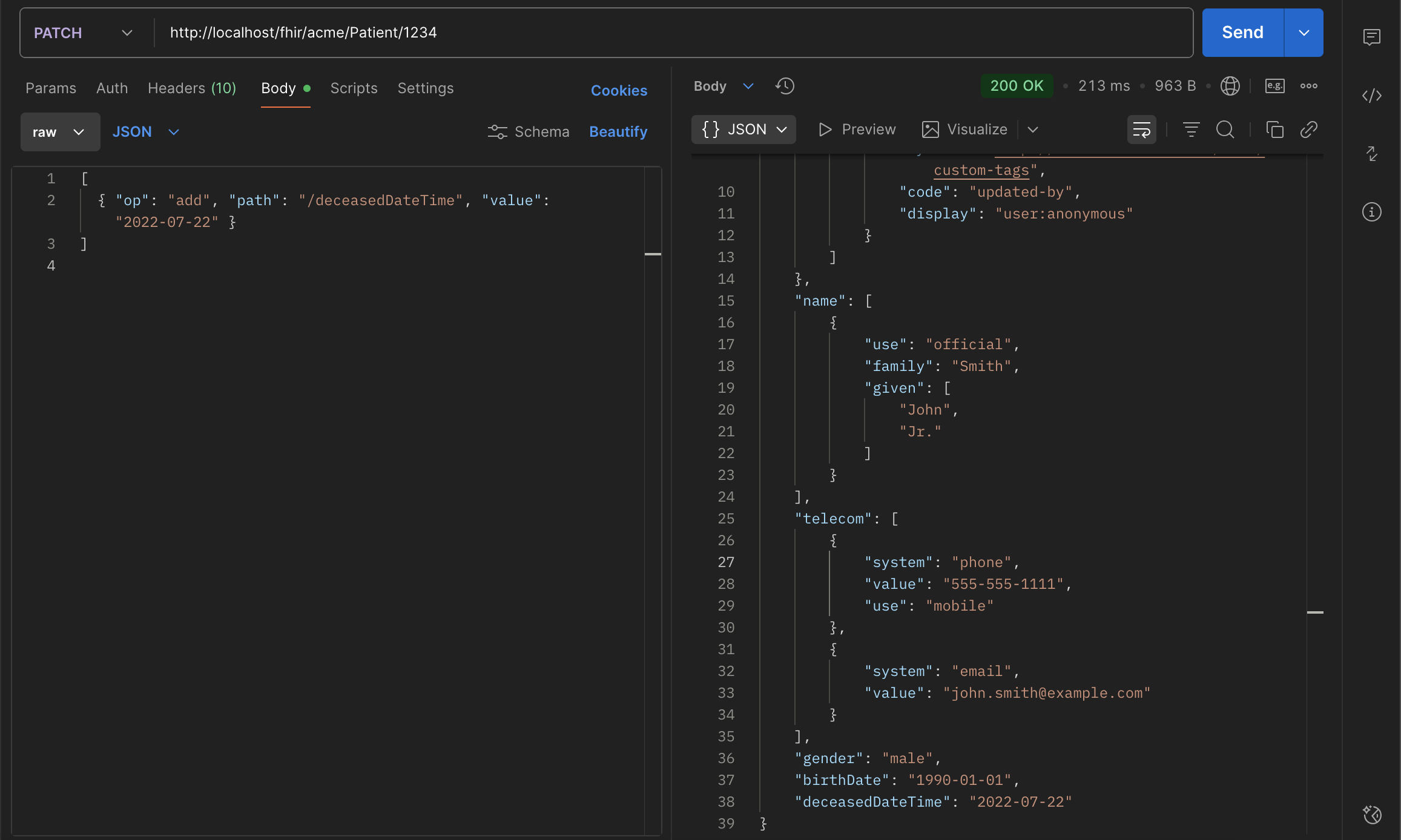Screen dimensions: 1401x840
Task: Open the JSON response format dropdown
Action: click(743, 130)
